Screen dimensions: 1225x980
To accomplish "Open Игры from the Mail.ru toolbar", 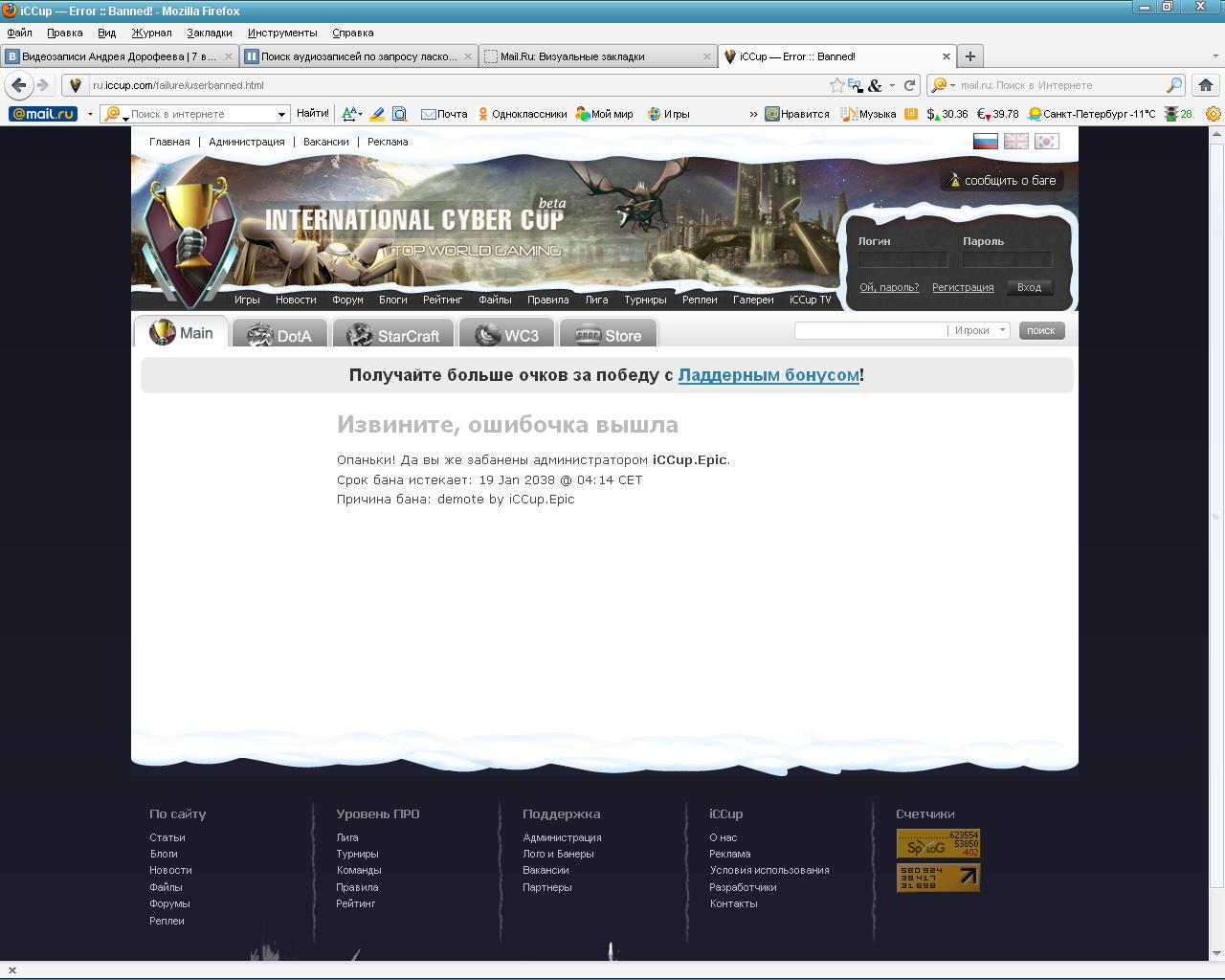I will click(x=669, y=114).
